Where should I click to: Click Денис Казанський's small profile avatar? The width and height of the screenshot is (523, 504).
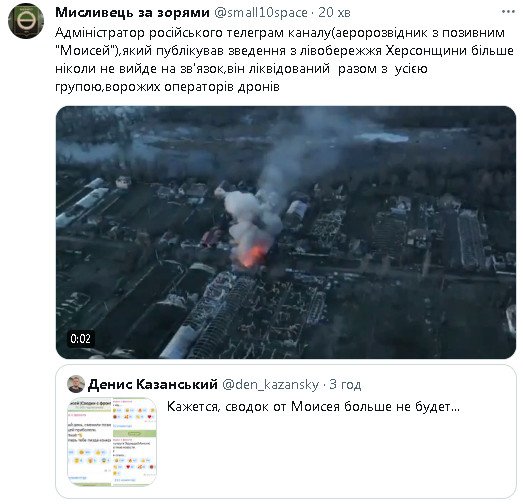(x=76, y=384)
